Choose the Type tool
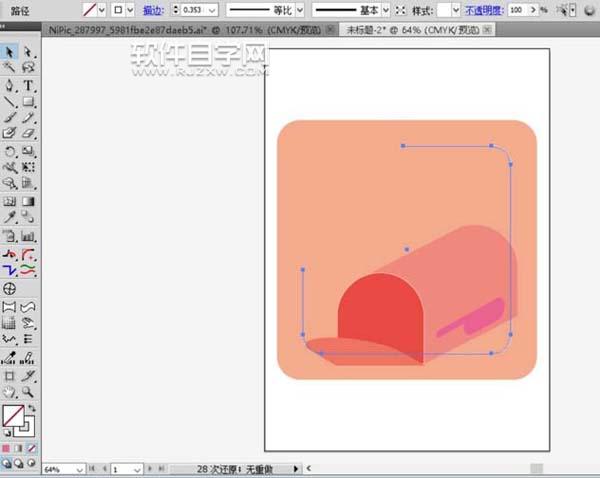 click(28, 86)
